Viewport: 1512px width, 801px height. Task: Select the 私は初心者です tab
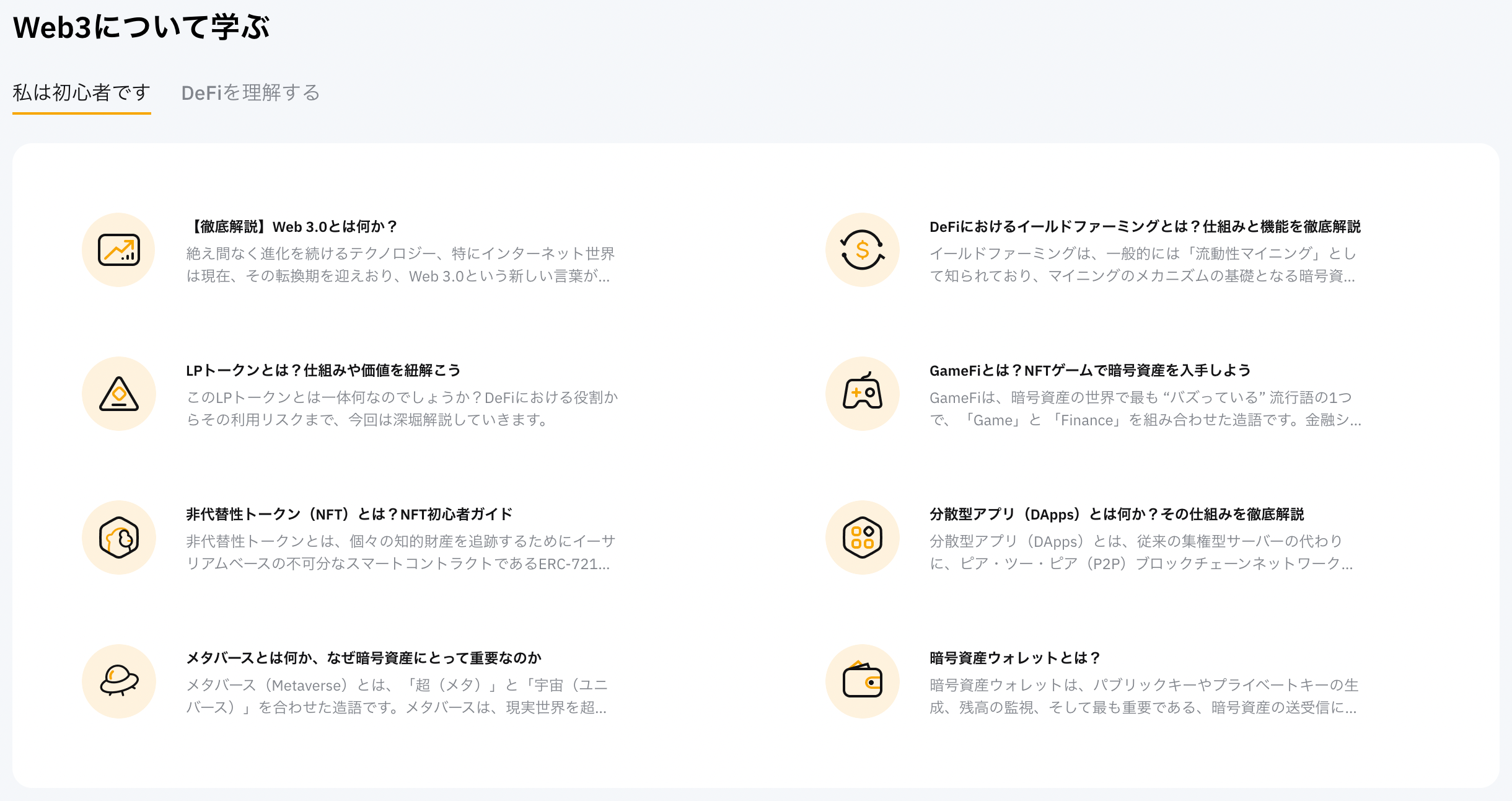81,93
